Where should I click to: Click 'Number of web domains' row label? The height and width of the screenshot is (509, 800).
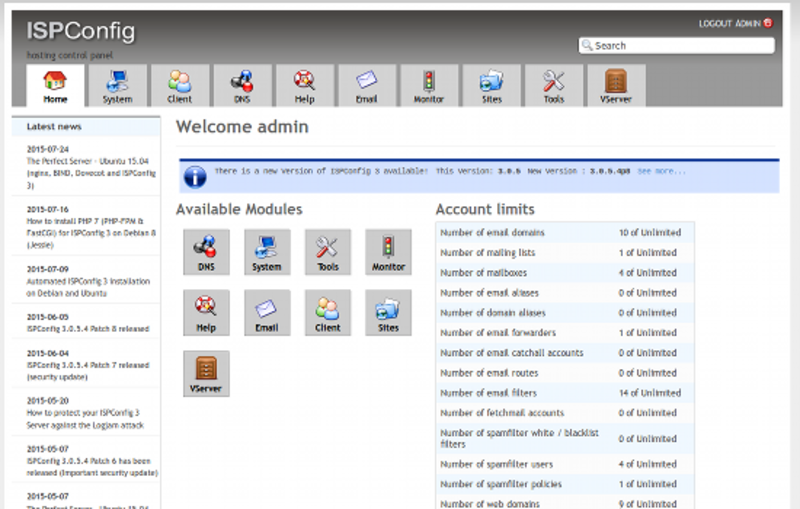pyautogui.click(x=490, y=504)
